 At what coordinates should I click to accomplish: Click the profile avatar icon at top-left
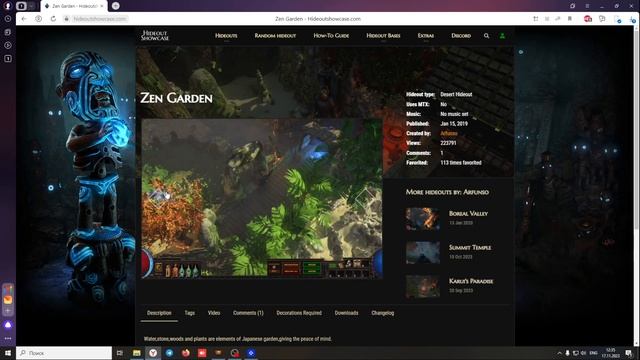7,6
